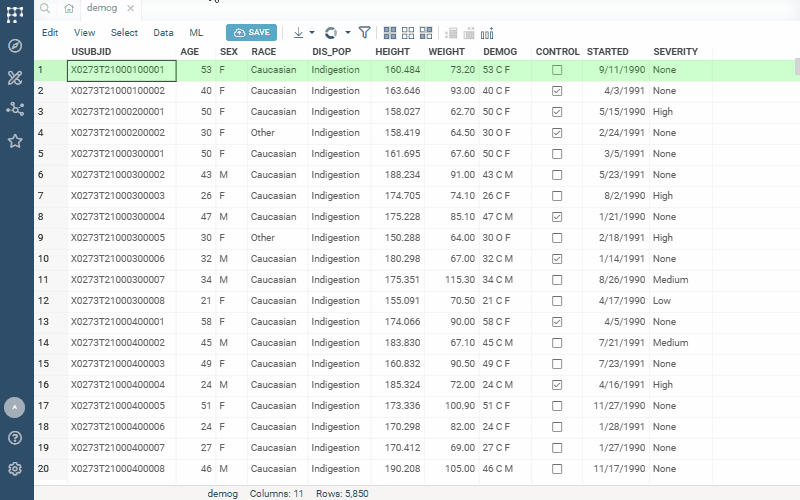Uncheck CONTROL box for row 16
The image size is (800, 500).
(557, 385)
